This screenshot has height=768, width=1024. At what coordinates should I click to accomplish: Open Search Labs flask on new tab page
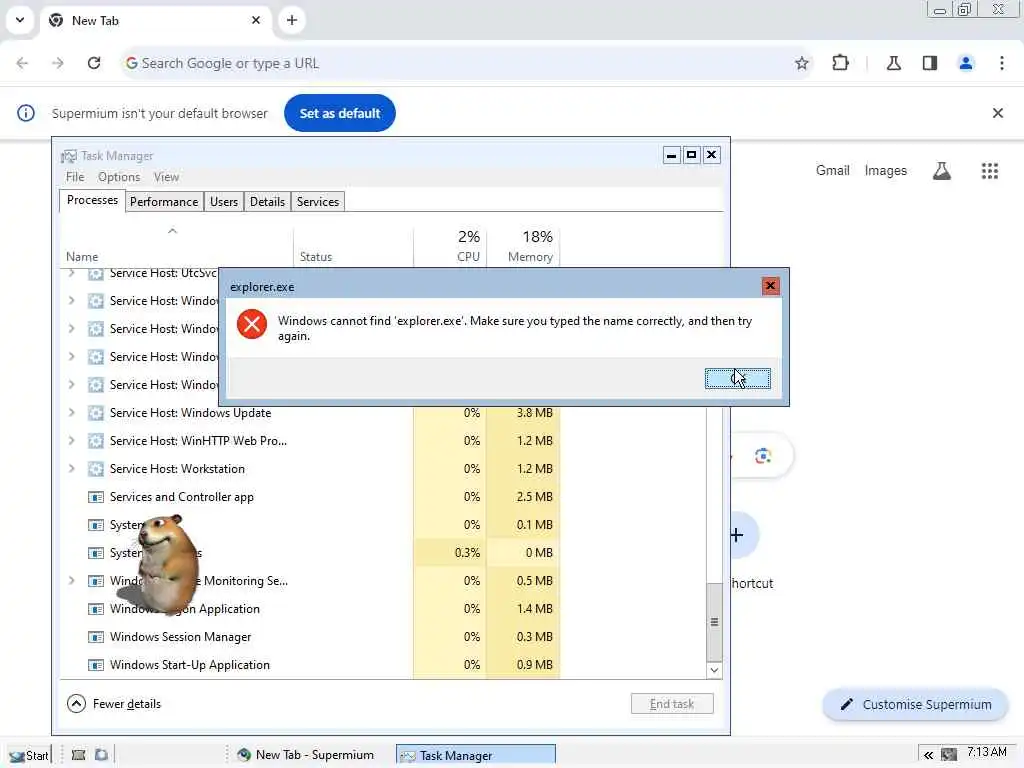941,170
